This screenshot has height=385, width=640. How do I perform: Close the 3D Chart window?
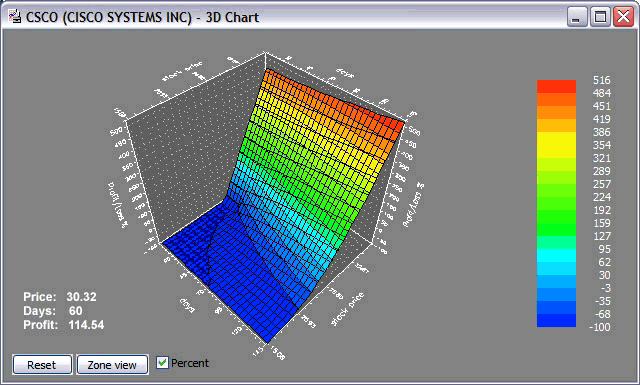pyautogui.click(x=624, y=17)
